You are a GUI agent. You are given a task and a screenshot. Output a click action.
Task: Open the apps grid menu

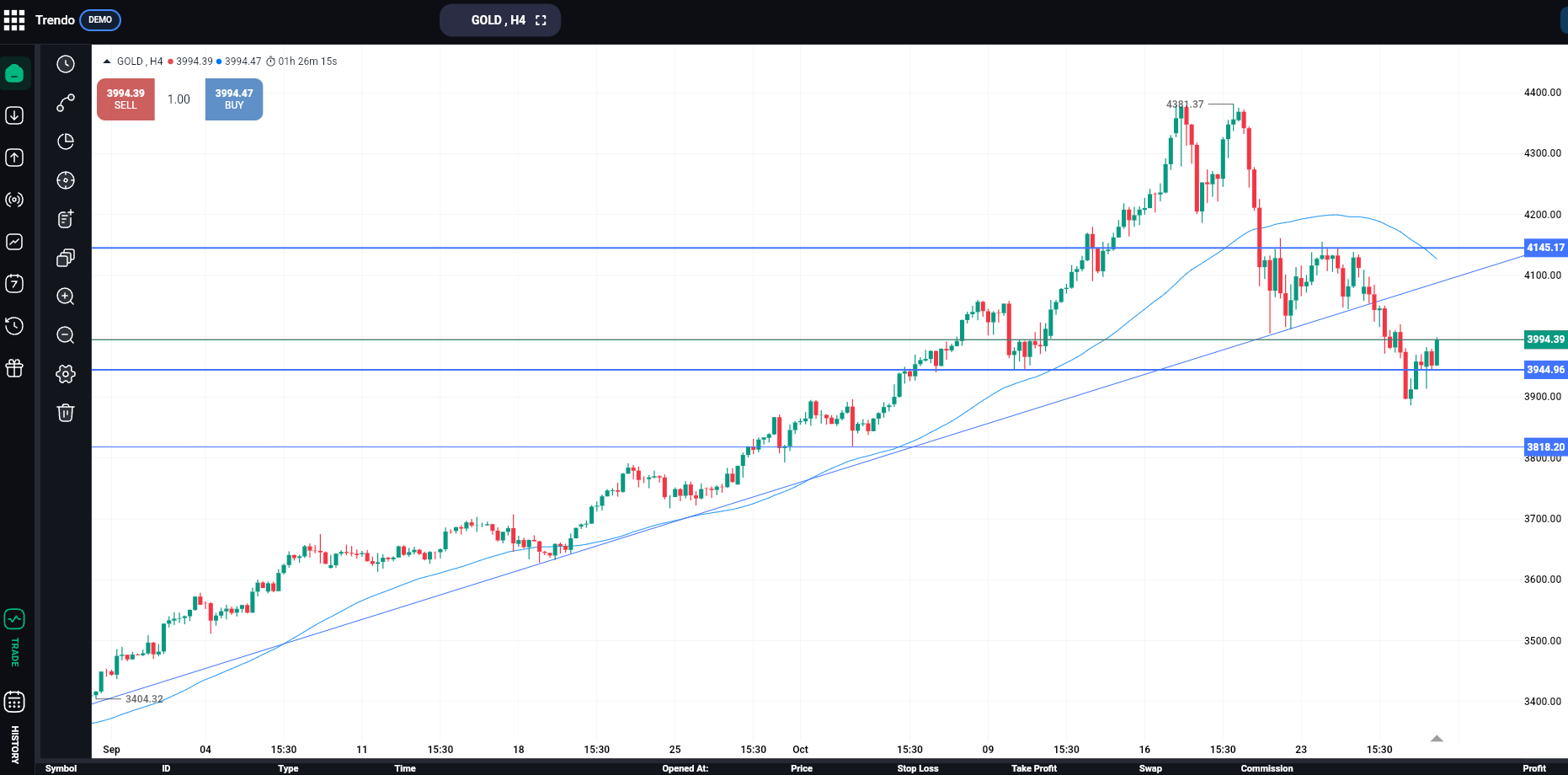(14, 20)
